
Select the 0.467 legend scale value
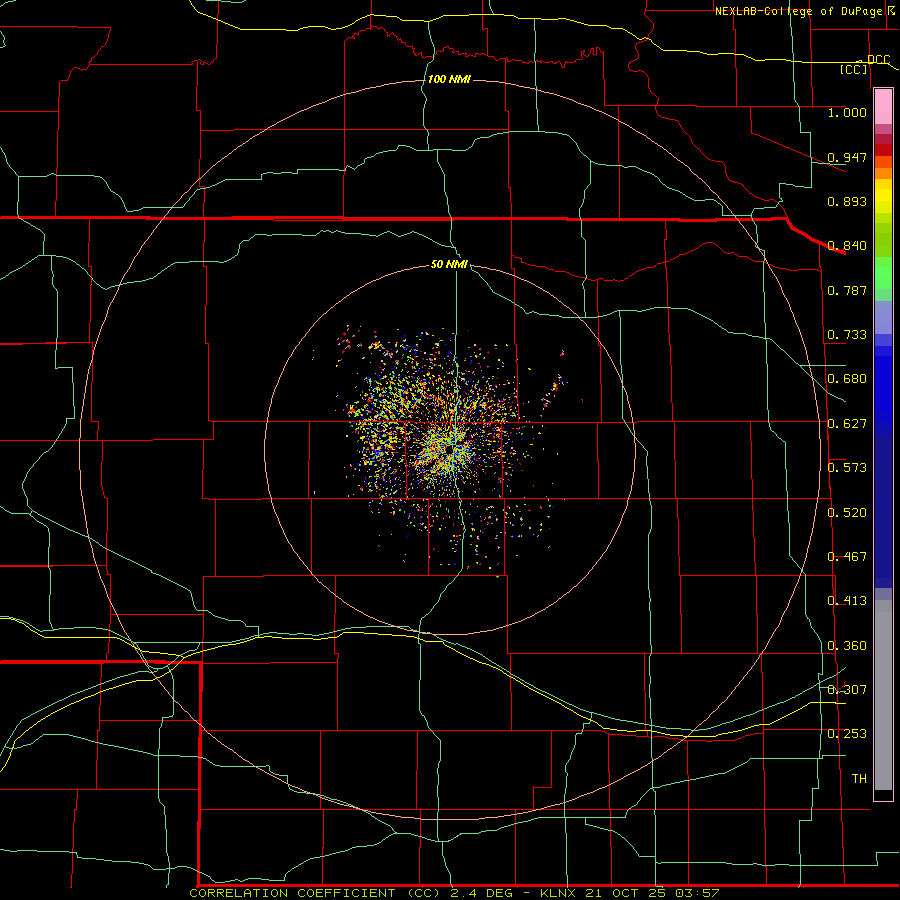click(x=847, y=557)
